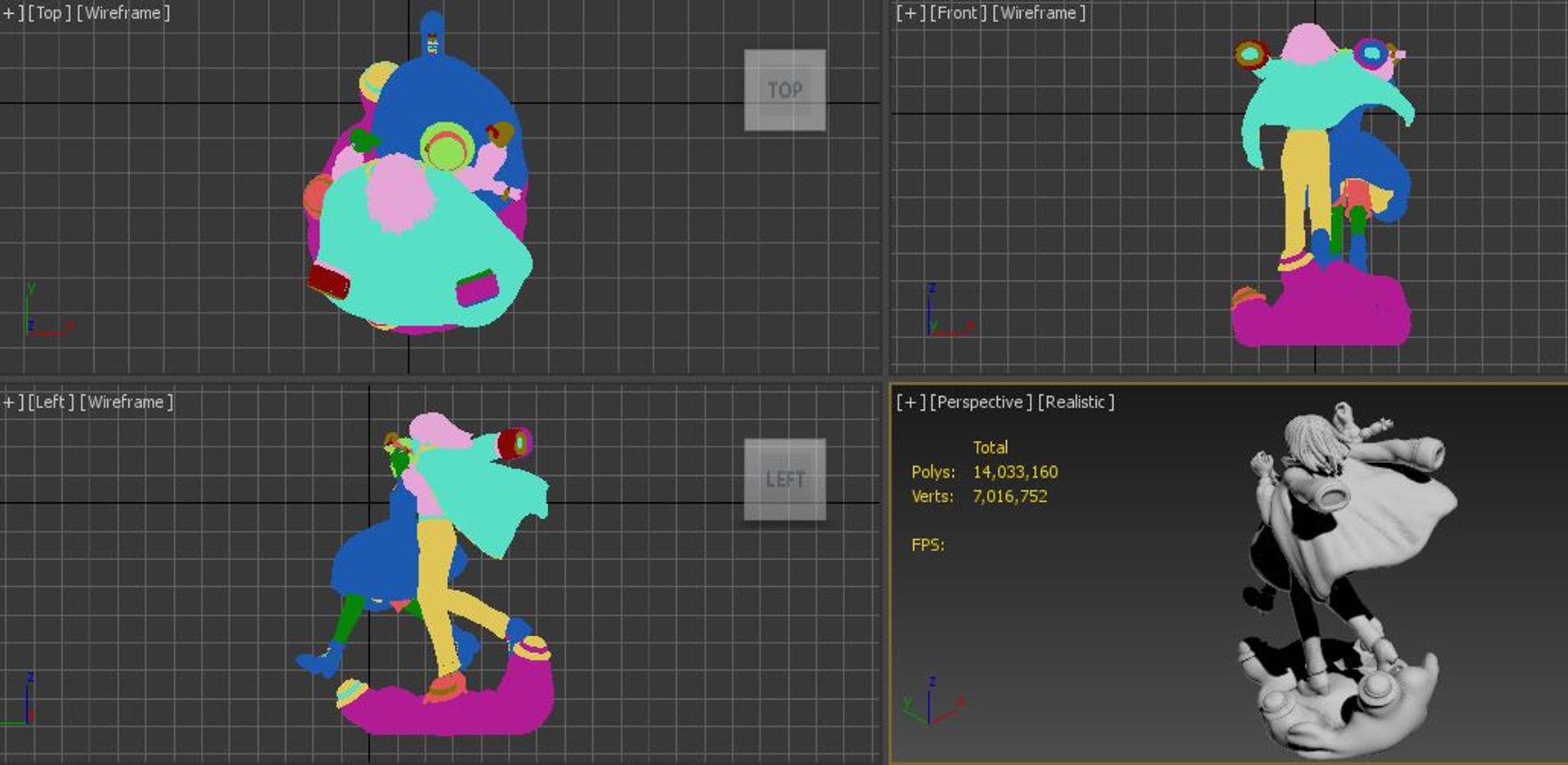
Task: Open the Front viewport [Wireframe] shading menu
Action: click(1039, 13)
